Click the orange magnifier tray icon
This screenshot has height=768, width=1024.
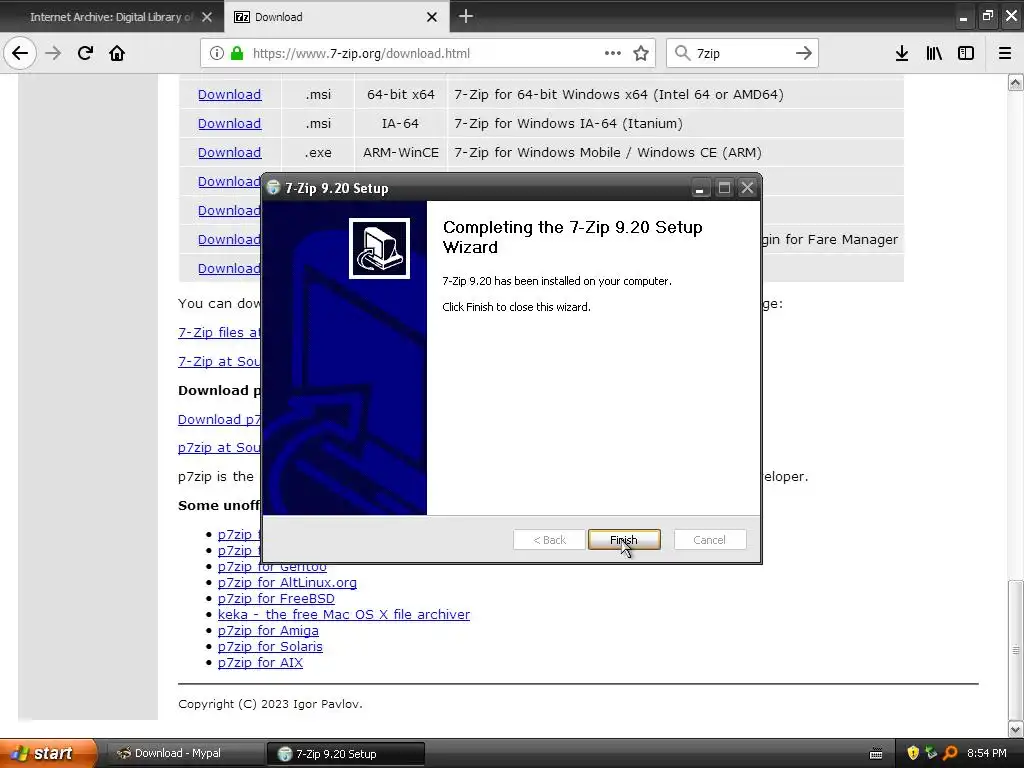[x=950, y=753]
